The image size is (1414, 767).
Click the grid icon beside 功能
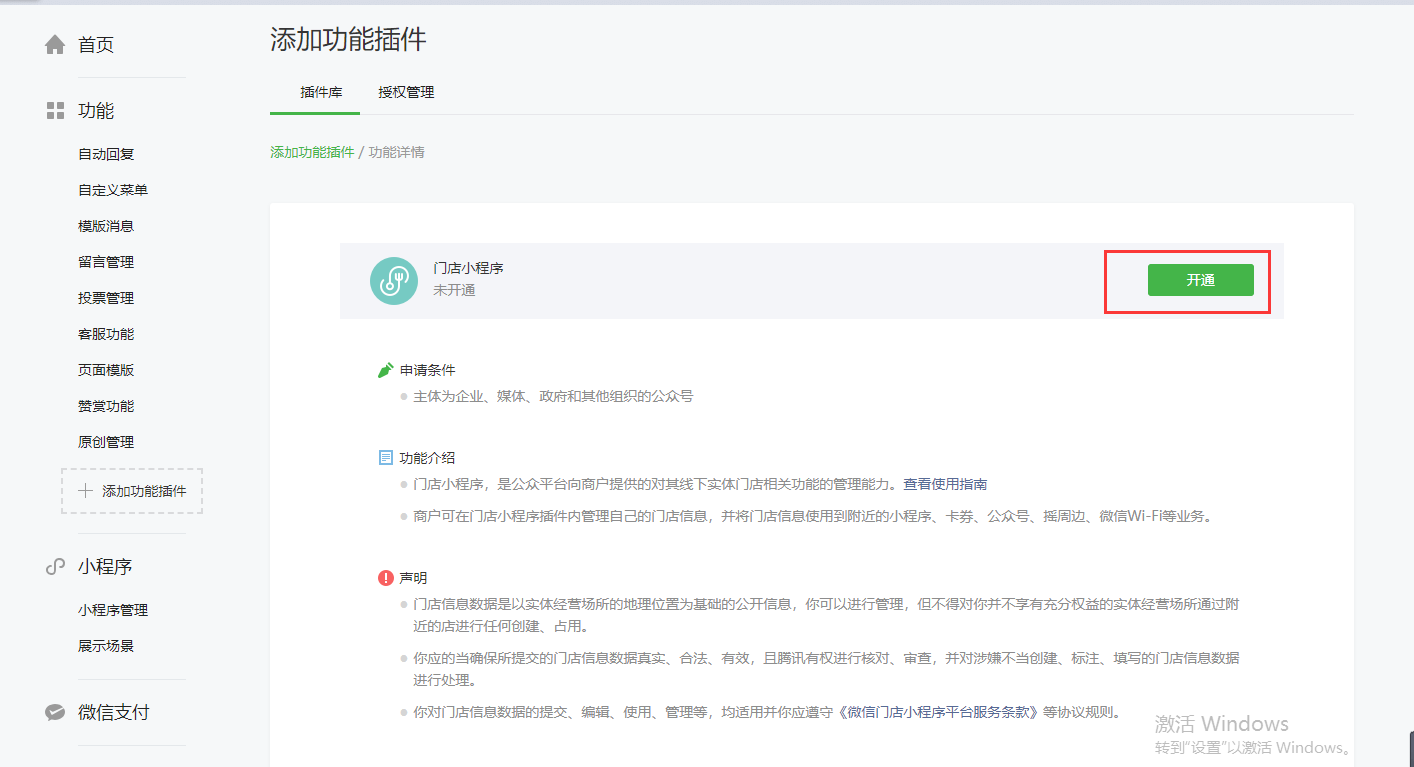tap(55, 111)
